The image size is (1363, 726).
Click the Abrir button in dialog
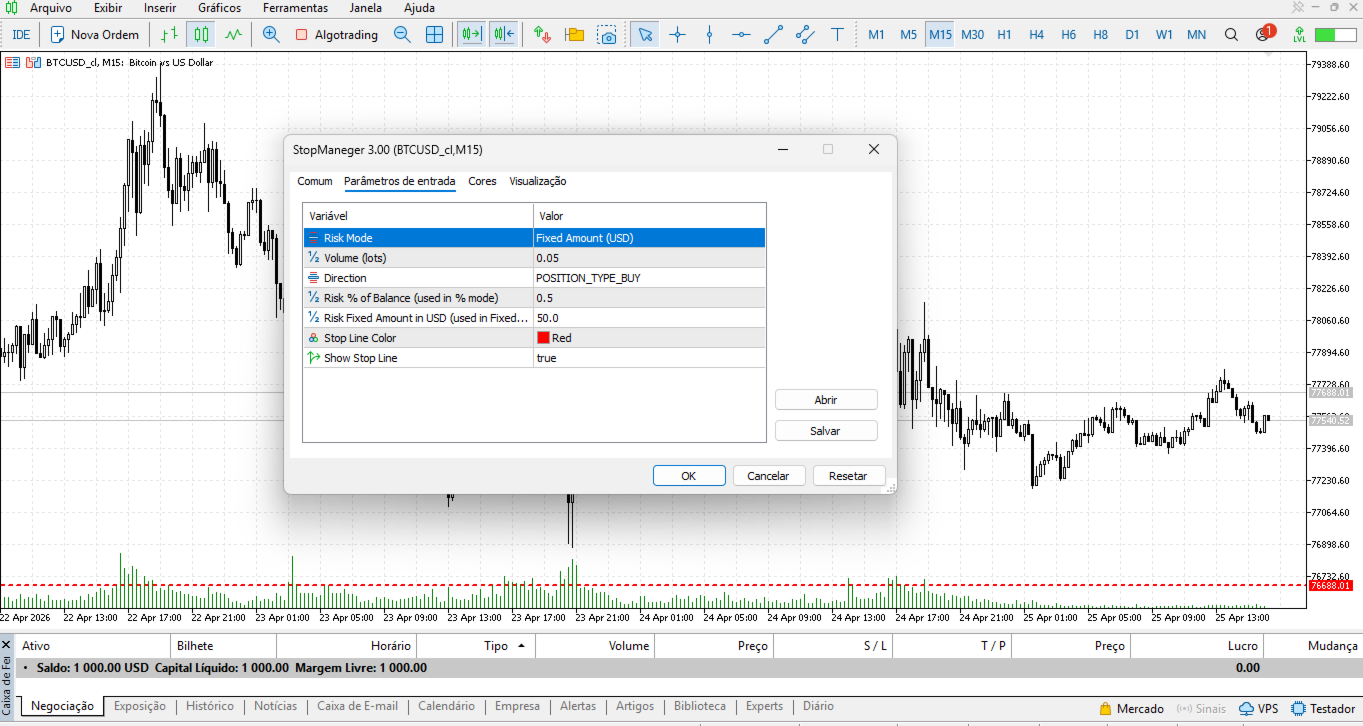(x=826, y=400)
